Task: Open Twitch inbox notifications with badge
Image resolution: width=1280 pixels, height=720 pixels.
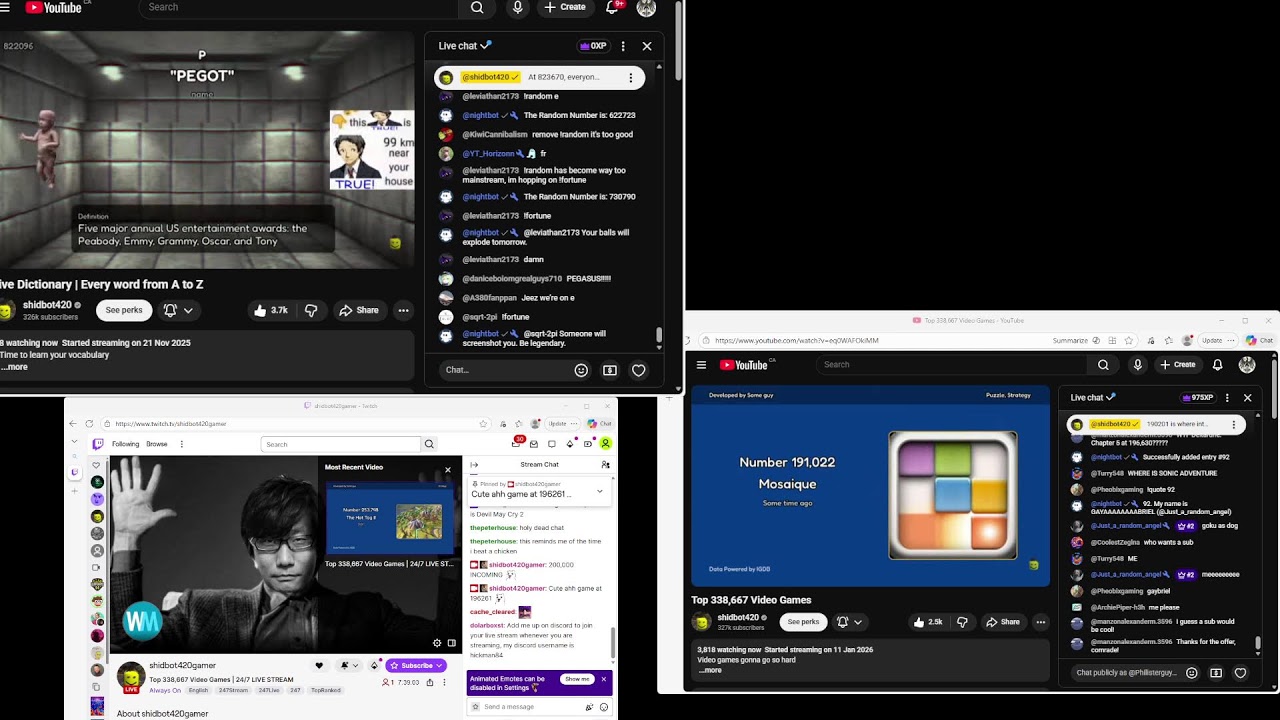Action: (x=517, y=443)
